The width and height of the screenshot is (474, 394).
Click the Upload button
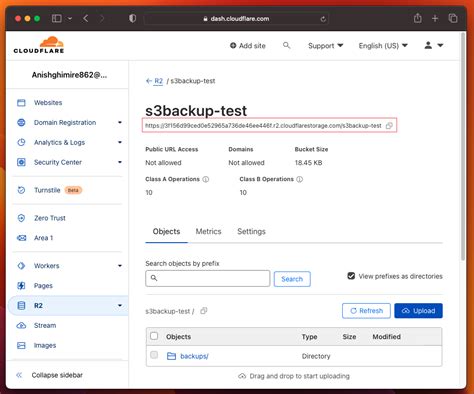[418, 311]
